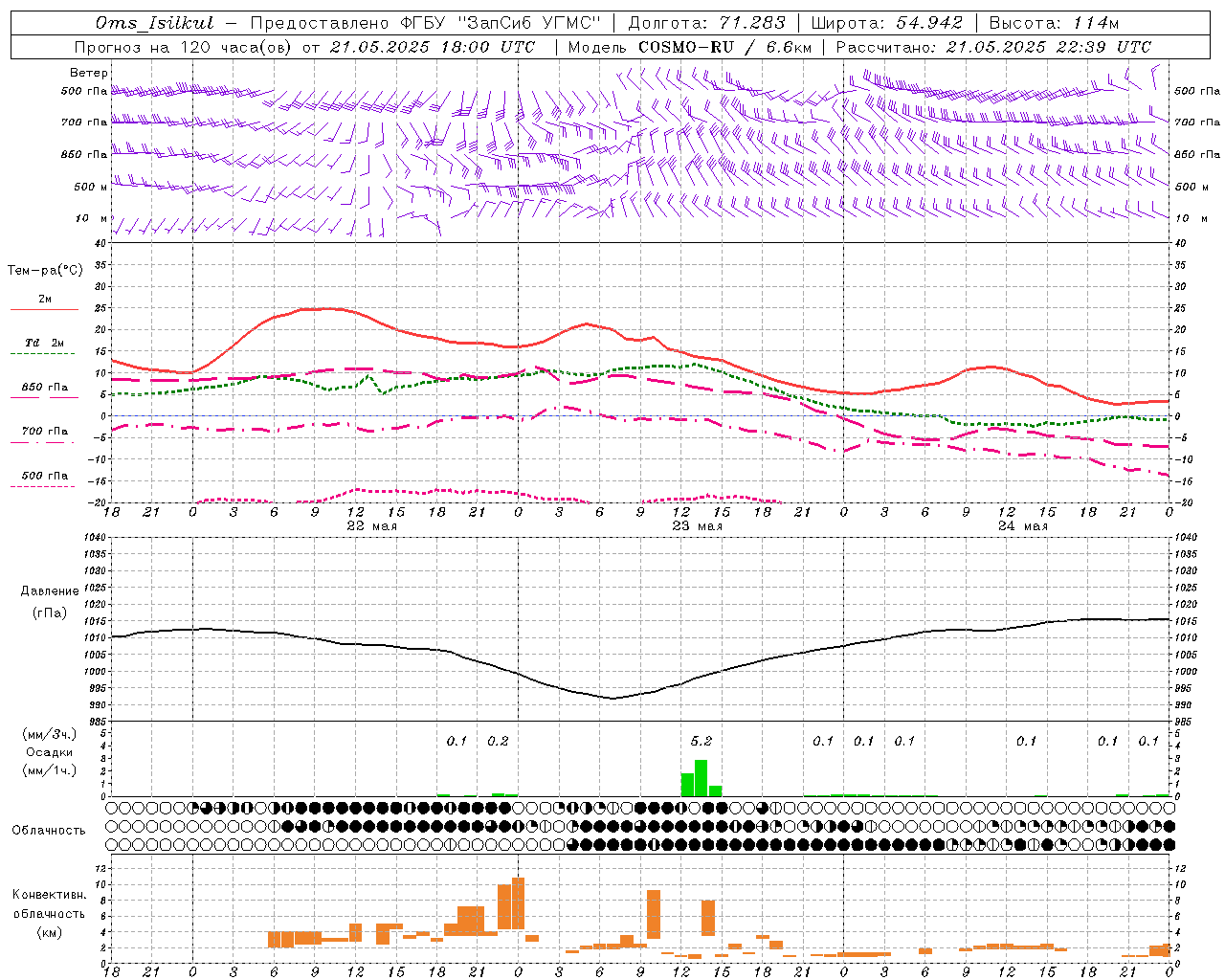The image size is (1225, 980).
Task: Click the "0.2" precipitation total value
Action: coord(498,741)
